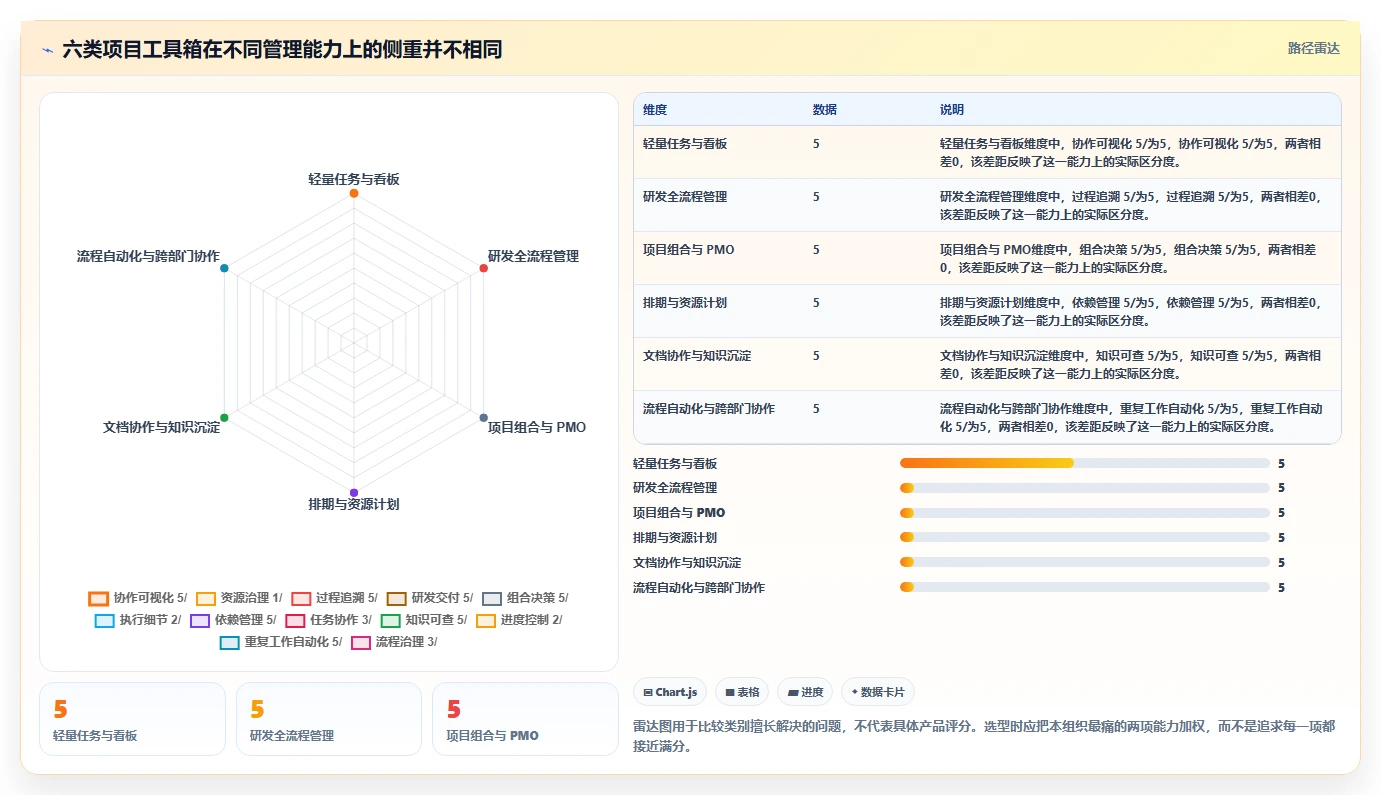Toggle the 过程追溯 legend series
The image size is (1381, 795).
point(334,598)
